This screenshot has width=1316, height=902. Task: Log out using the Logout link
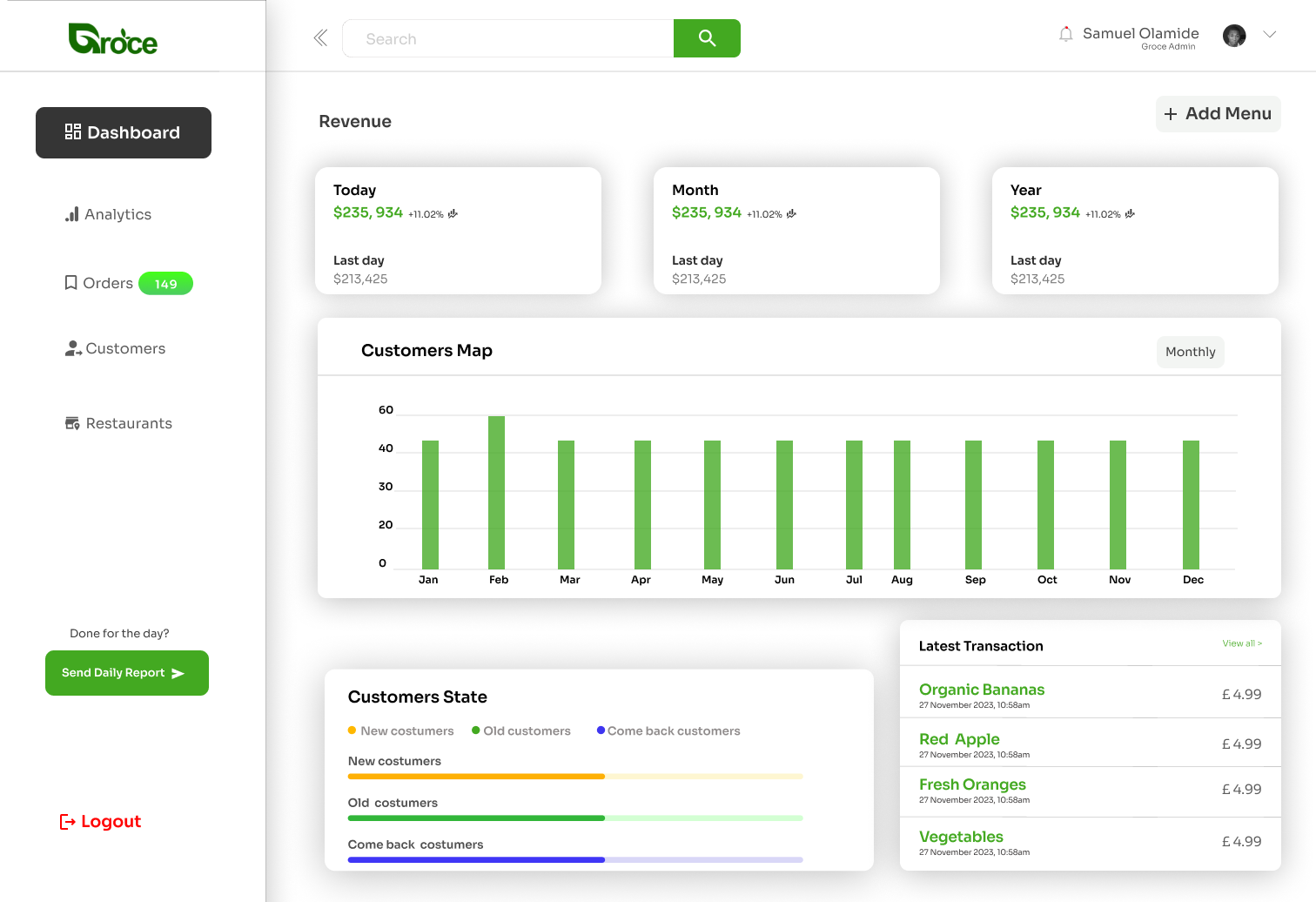[100, 822]
